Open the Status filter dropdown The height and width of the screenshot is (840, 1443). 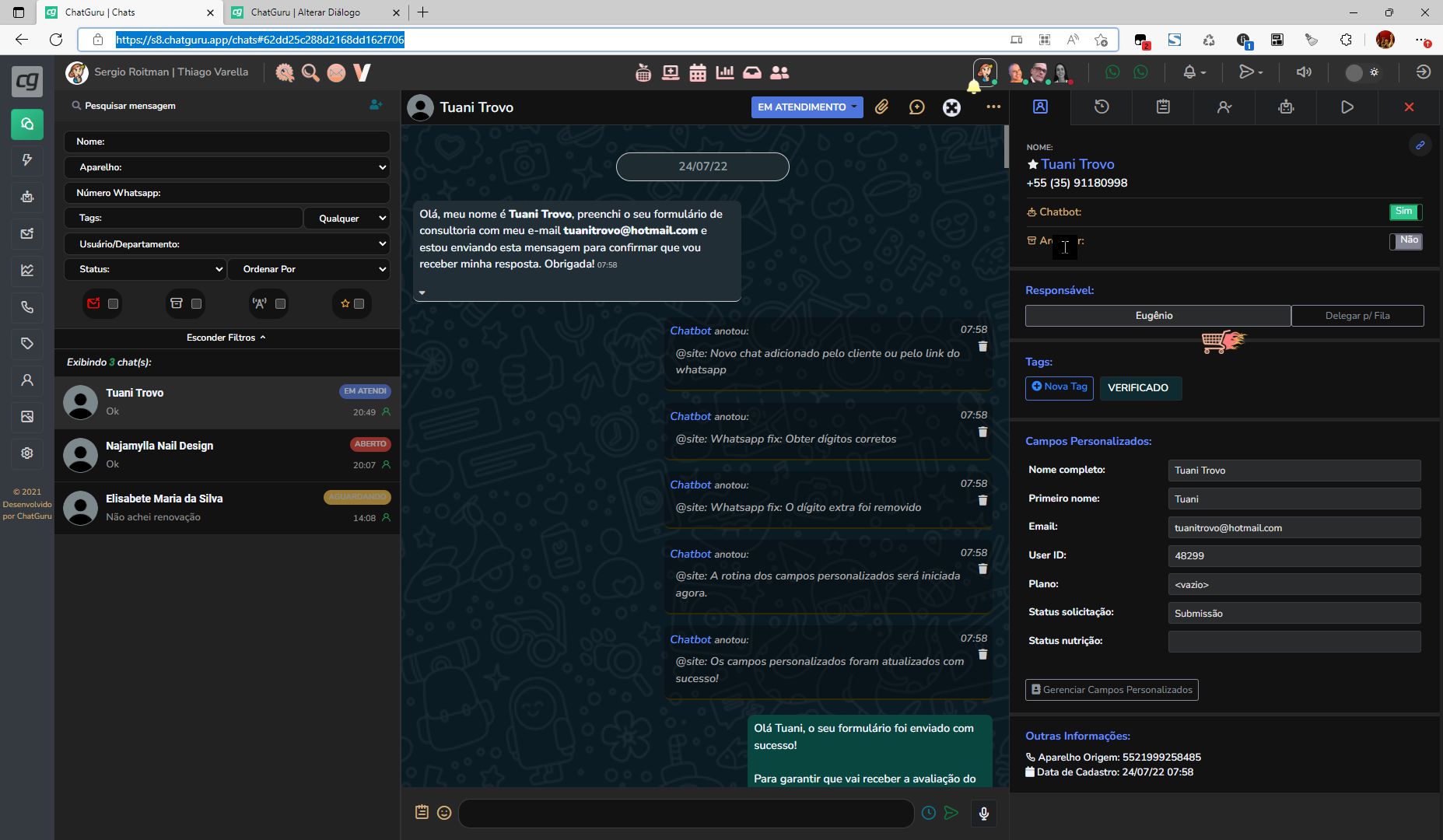click(145, 269)
